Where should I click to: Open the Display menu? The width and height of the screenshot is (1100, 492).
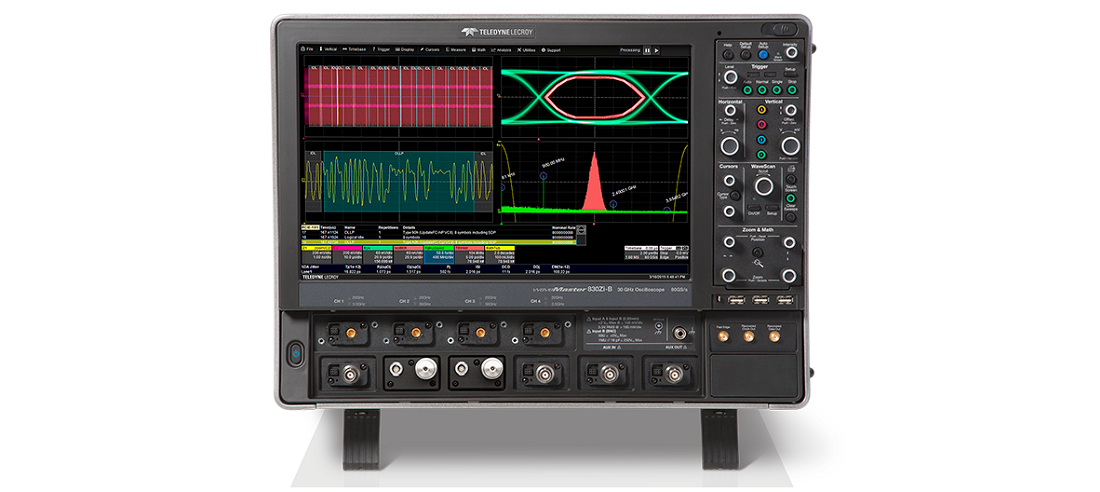point(405,50)
